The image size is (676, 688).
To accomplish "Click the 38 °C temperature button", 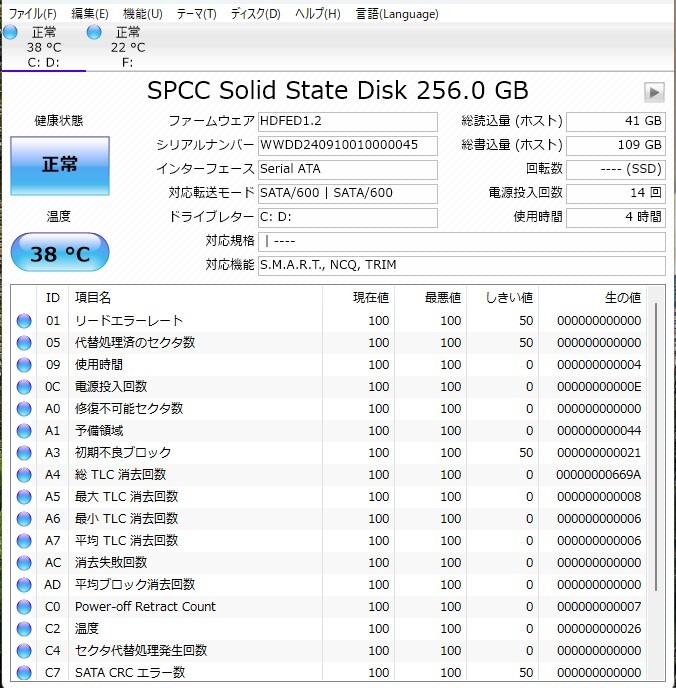I will point(60,252).
